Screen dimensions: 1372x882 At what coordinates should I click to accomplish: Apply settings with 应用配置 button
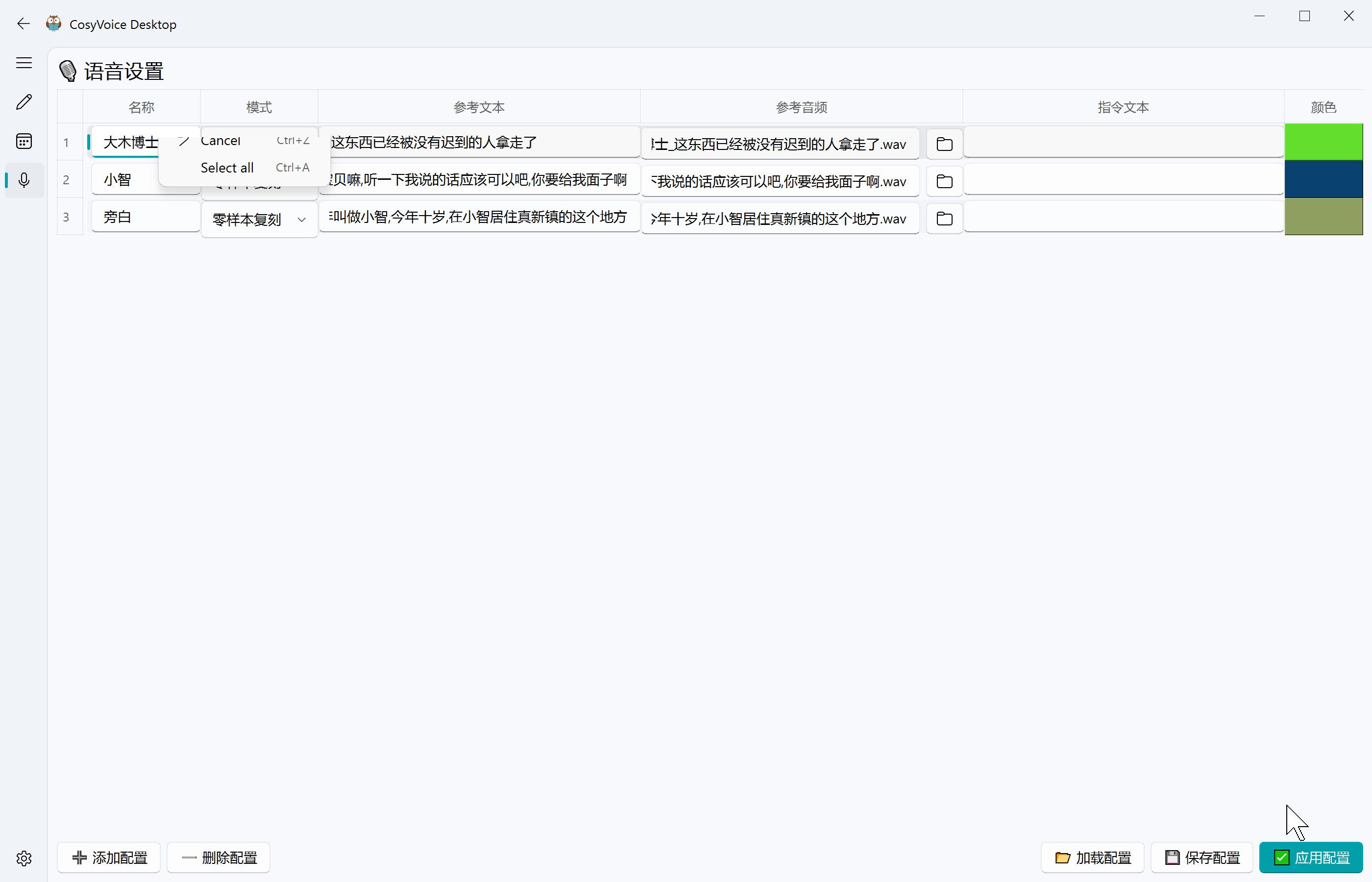point(1310,857)
